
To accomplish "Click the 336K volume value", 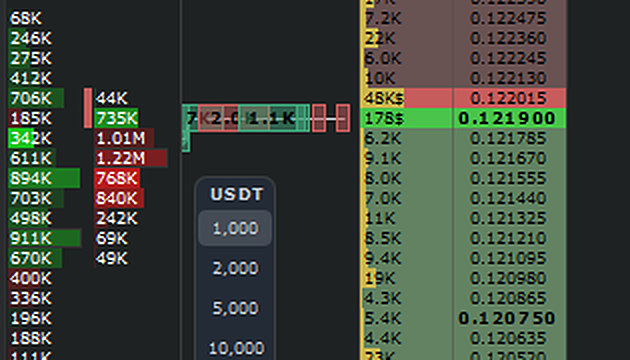I will (31, 298).
